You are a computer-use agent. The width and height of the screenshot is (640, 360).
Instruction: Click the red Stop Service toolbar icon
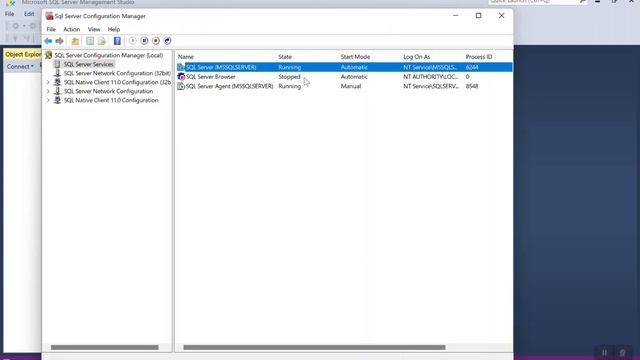pos(156,41)
